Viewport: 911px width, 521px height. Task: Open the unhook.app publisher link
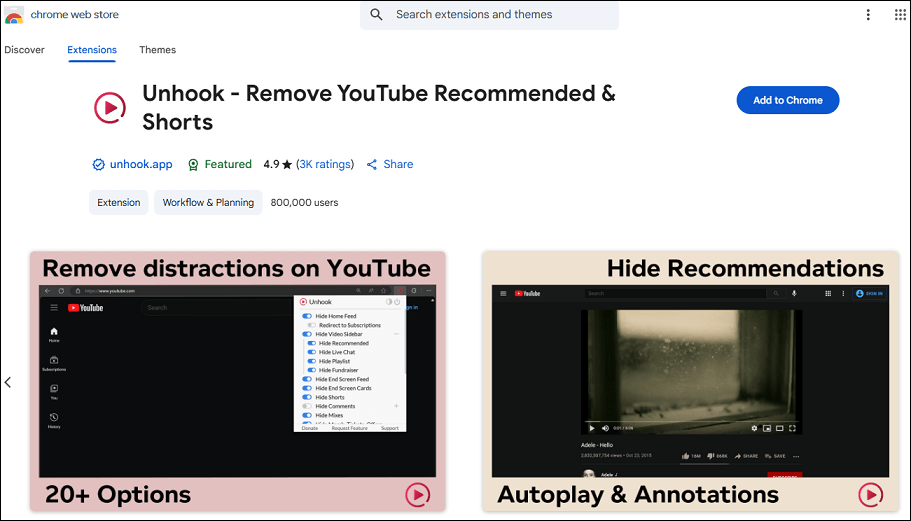(141, 164)
